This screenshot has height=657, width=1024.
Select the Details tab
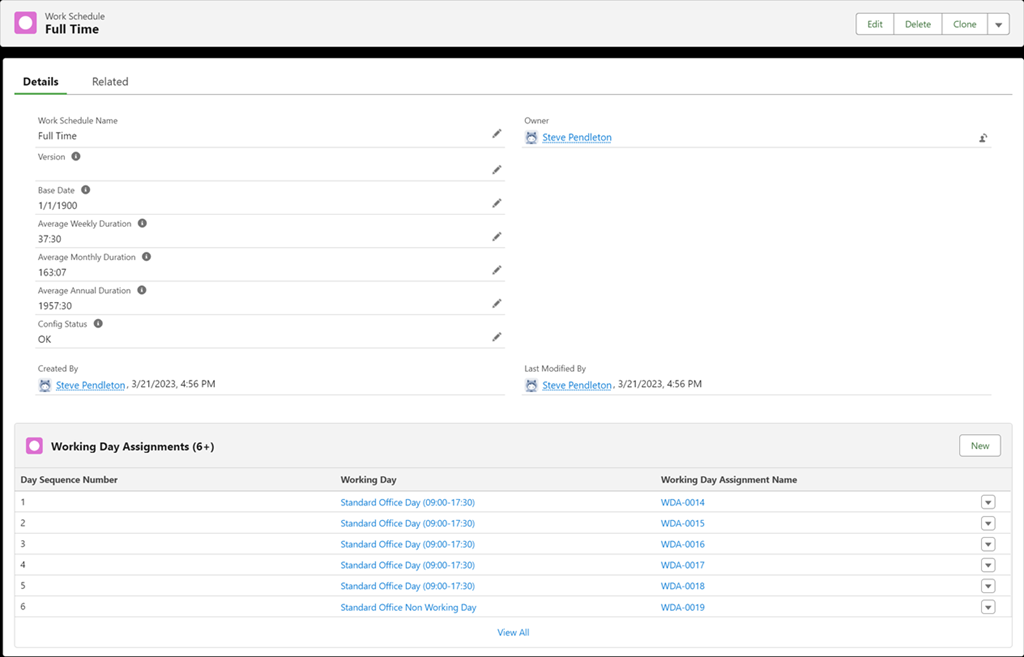pyautogui.click(x=41, y=82)
